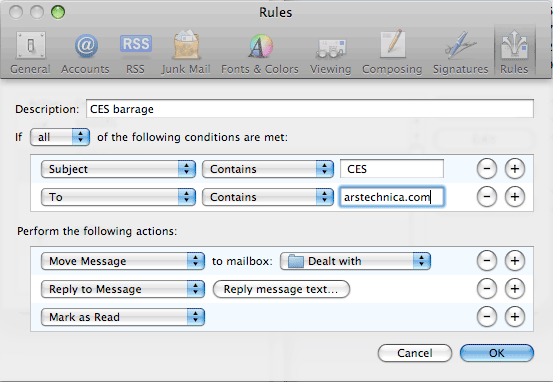Open the Composing preferences pane
Viewport: 553px width, 382px height.
(392, 53)
